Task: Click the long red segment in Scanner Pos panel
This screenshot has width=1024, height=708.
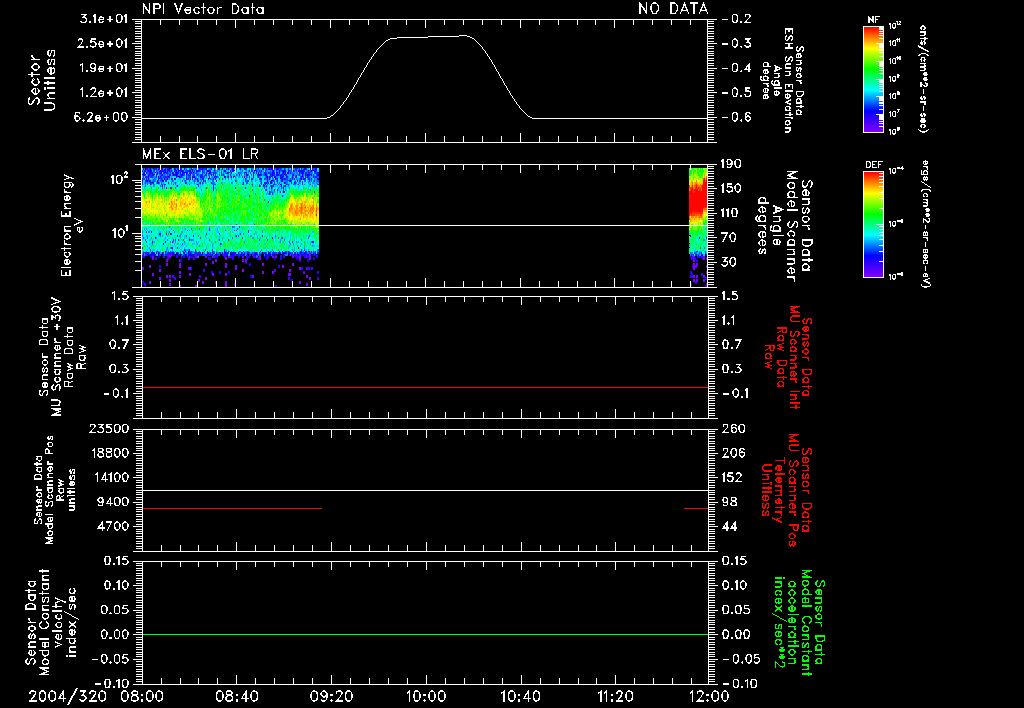Action: pos(232,508)
